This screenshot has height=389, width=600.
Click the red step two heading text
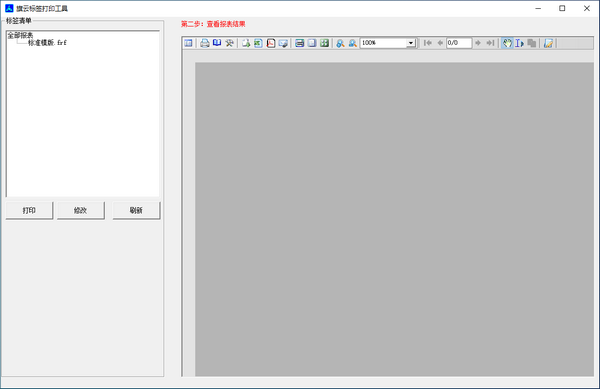click(213, 24)
